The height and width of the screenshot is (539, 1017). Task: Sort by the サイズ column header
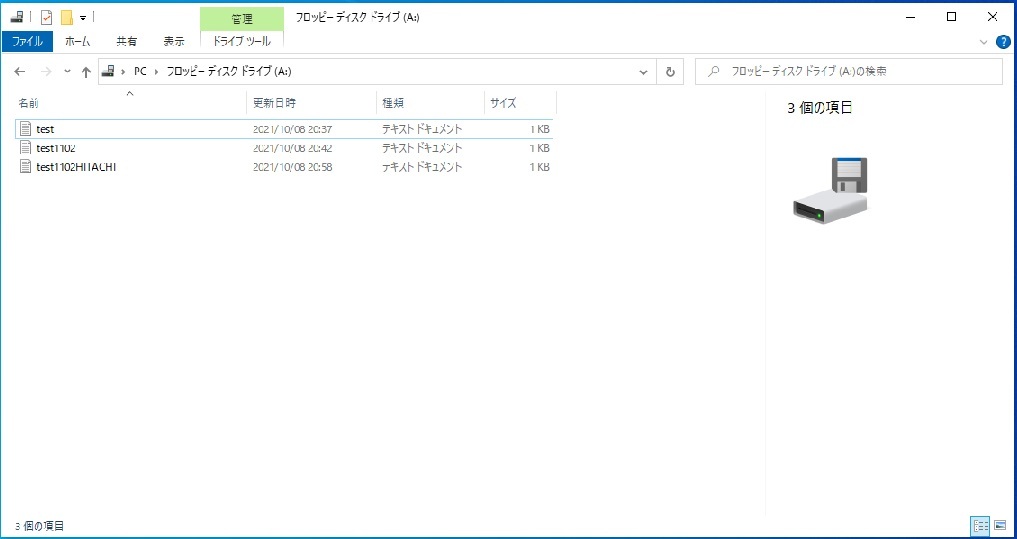(x=520, y=103)
